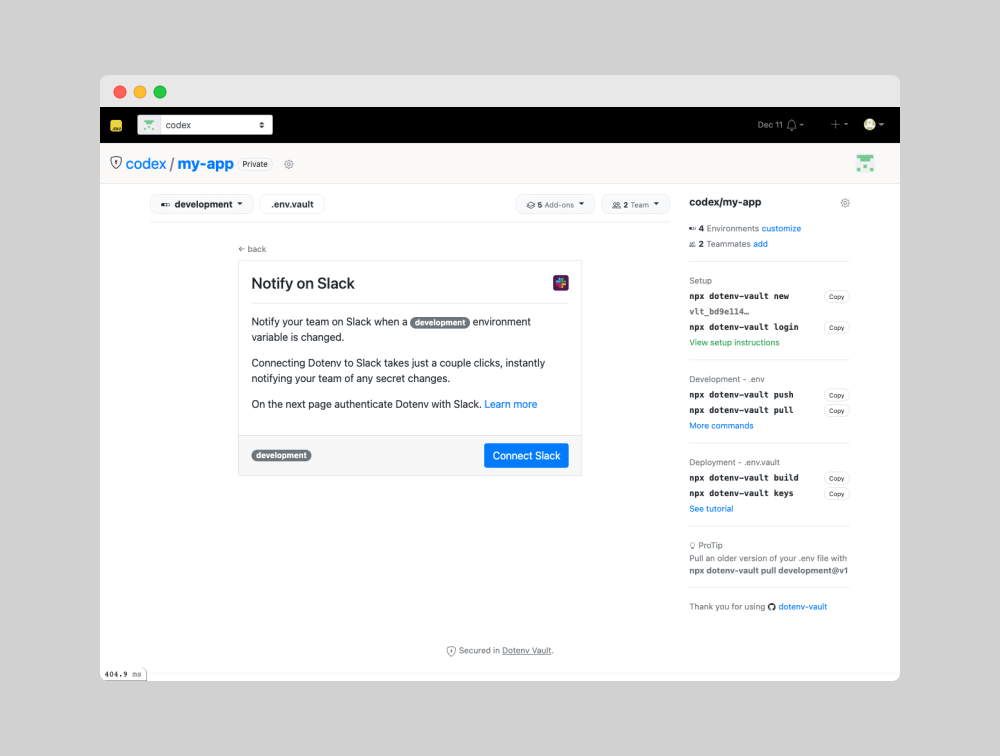
Task: Click the add teammates link
Action: 760,244
